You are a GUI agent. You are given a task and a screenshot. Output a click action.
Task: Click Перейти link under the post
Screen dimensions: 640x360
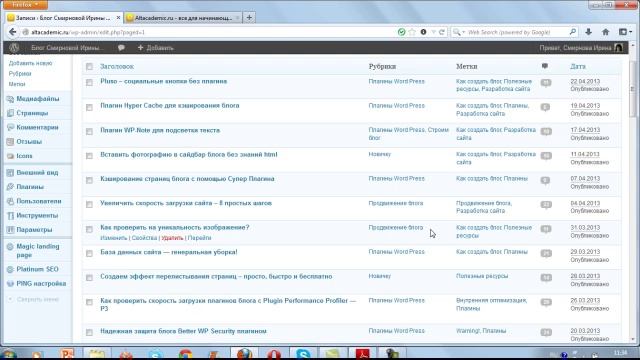coord(199,238)
